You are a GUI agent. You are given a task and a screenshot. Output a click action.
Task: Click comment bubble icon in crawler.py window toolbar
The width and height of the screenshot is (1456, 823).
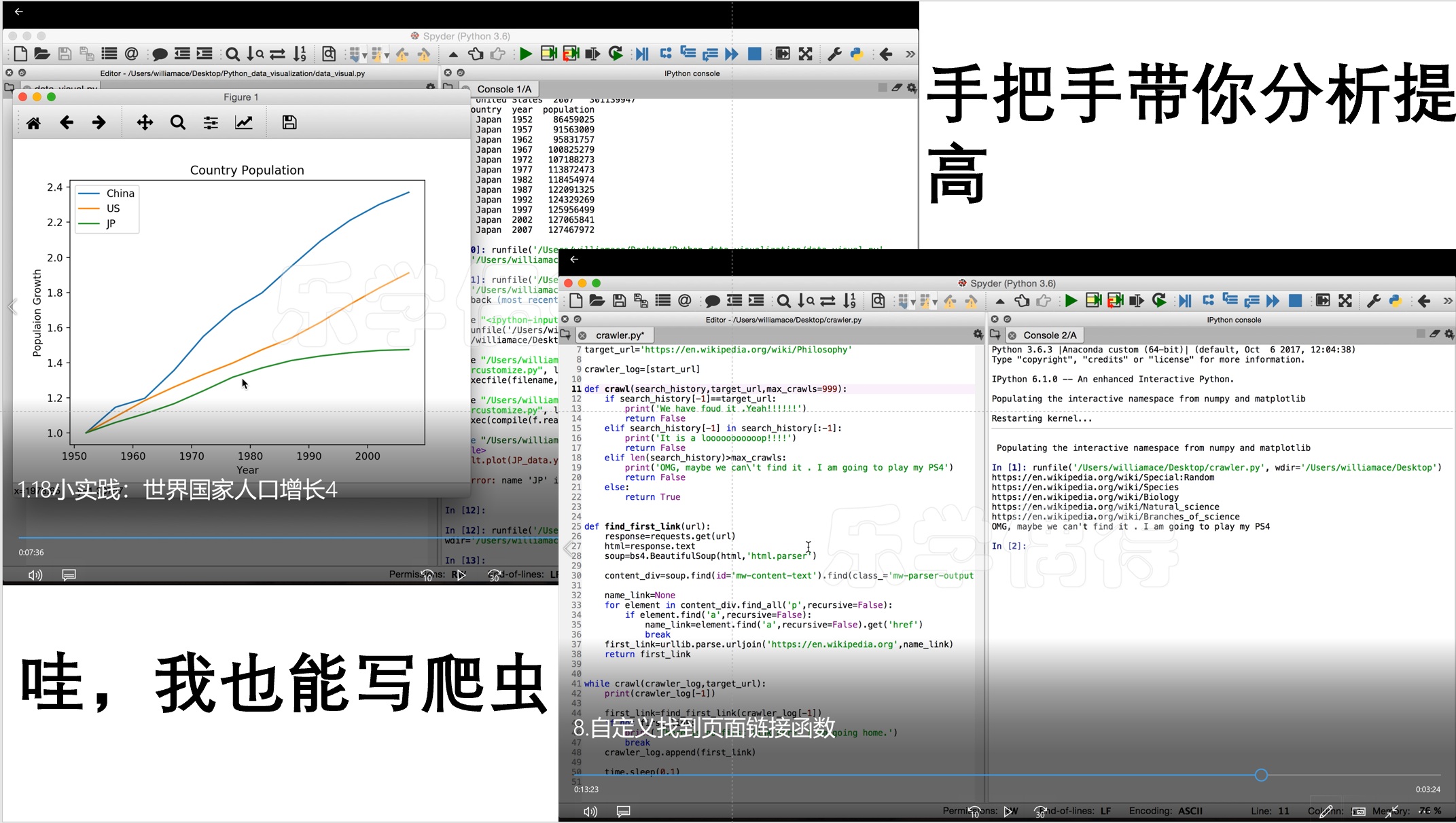tap(712, 301)
